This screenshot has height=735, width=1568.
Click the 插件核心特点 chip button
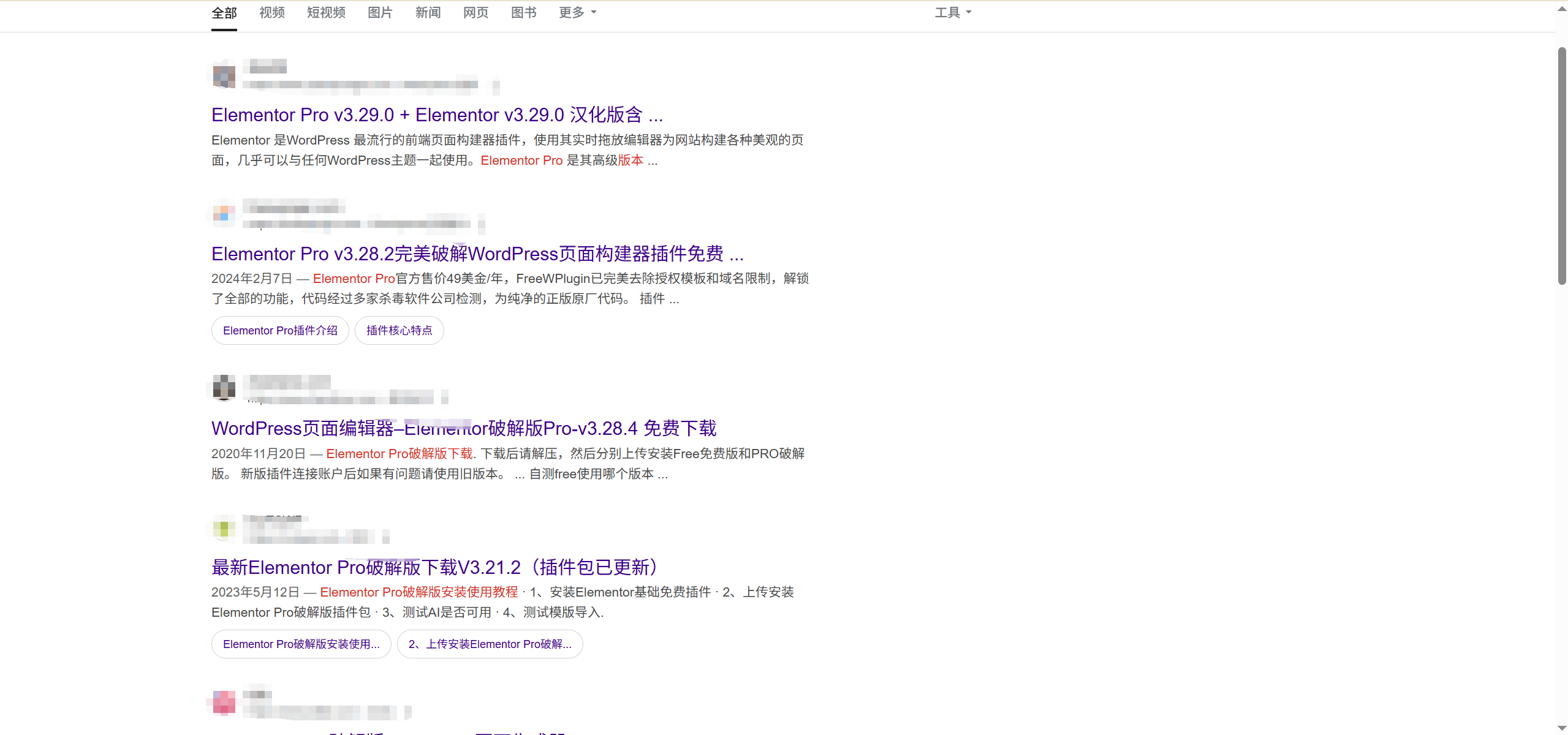[x=399, y=331]
